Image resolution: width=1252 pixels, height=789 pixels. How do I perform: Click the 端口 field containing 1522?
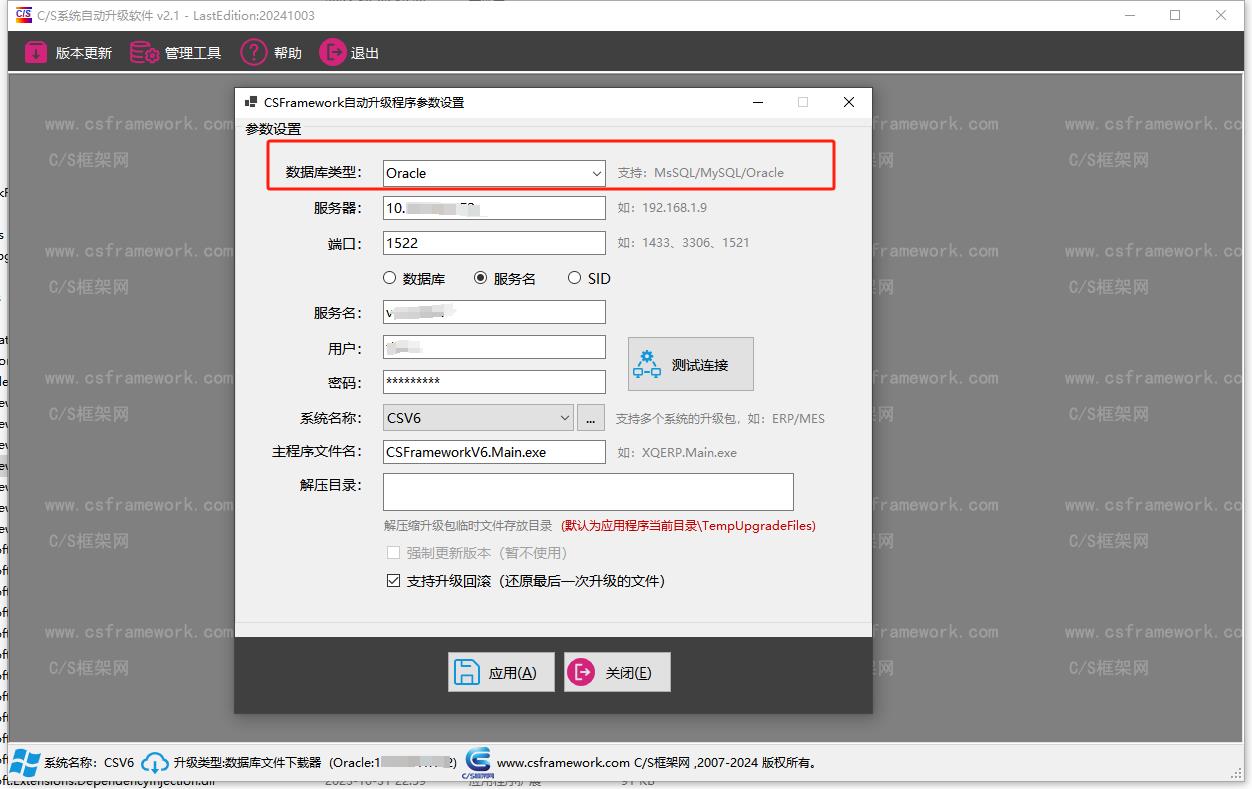(493, 242)
